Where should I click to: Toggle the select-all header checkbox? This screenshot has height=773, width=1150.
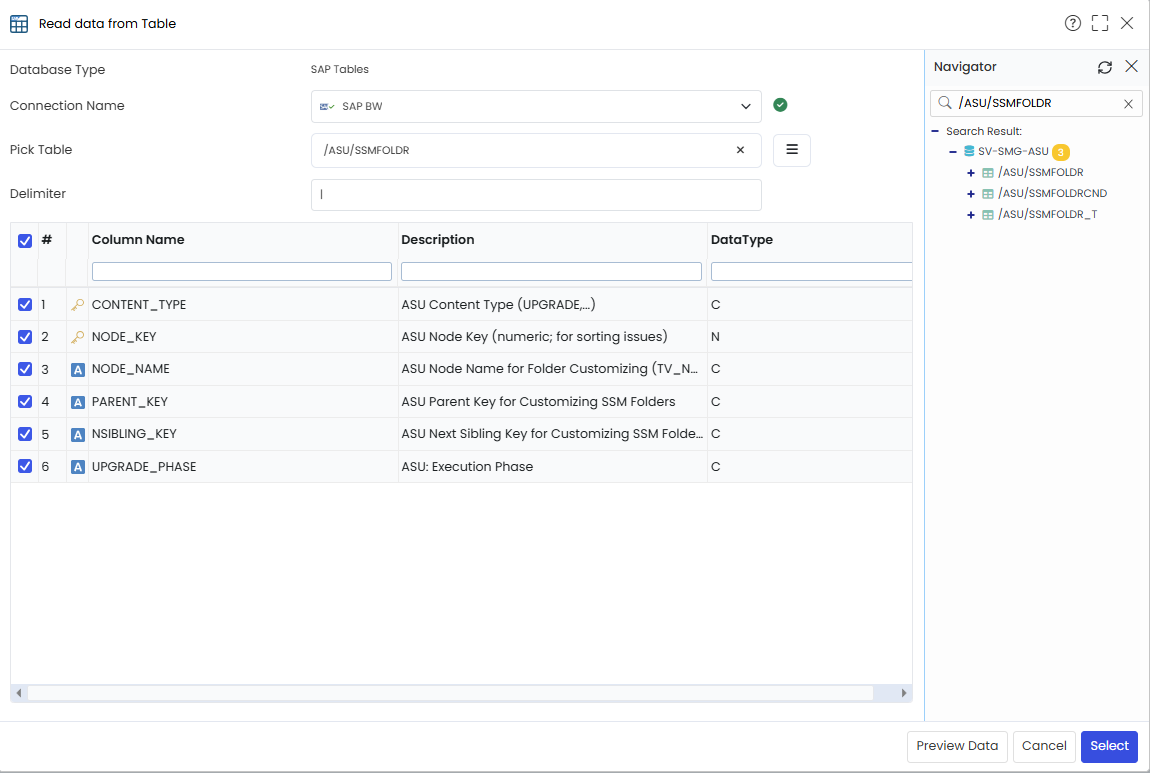tap(25, 241)
